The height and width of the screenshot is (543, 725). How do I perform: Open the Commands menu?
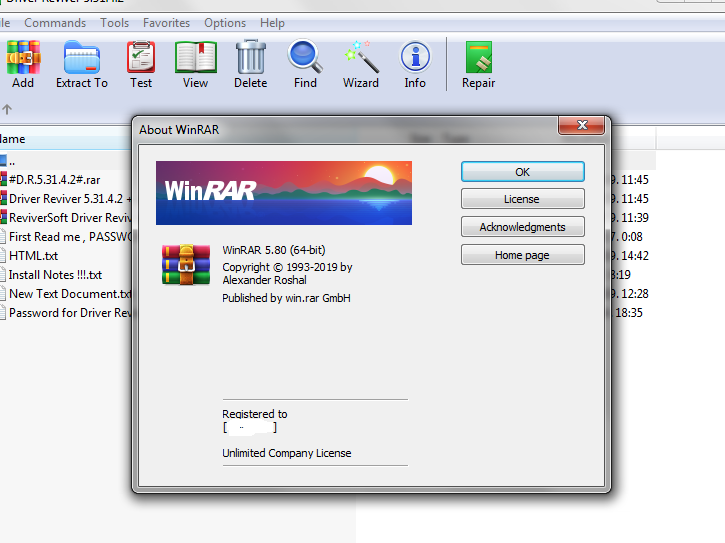point(55,23)
